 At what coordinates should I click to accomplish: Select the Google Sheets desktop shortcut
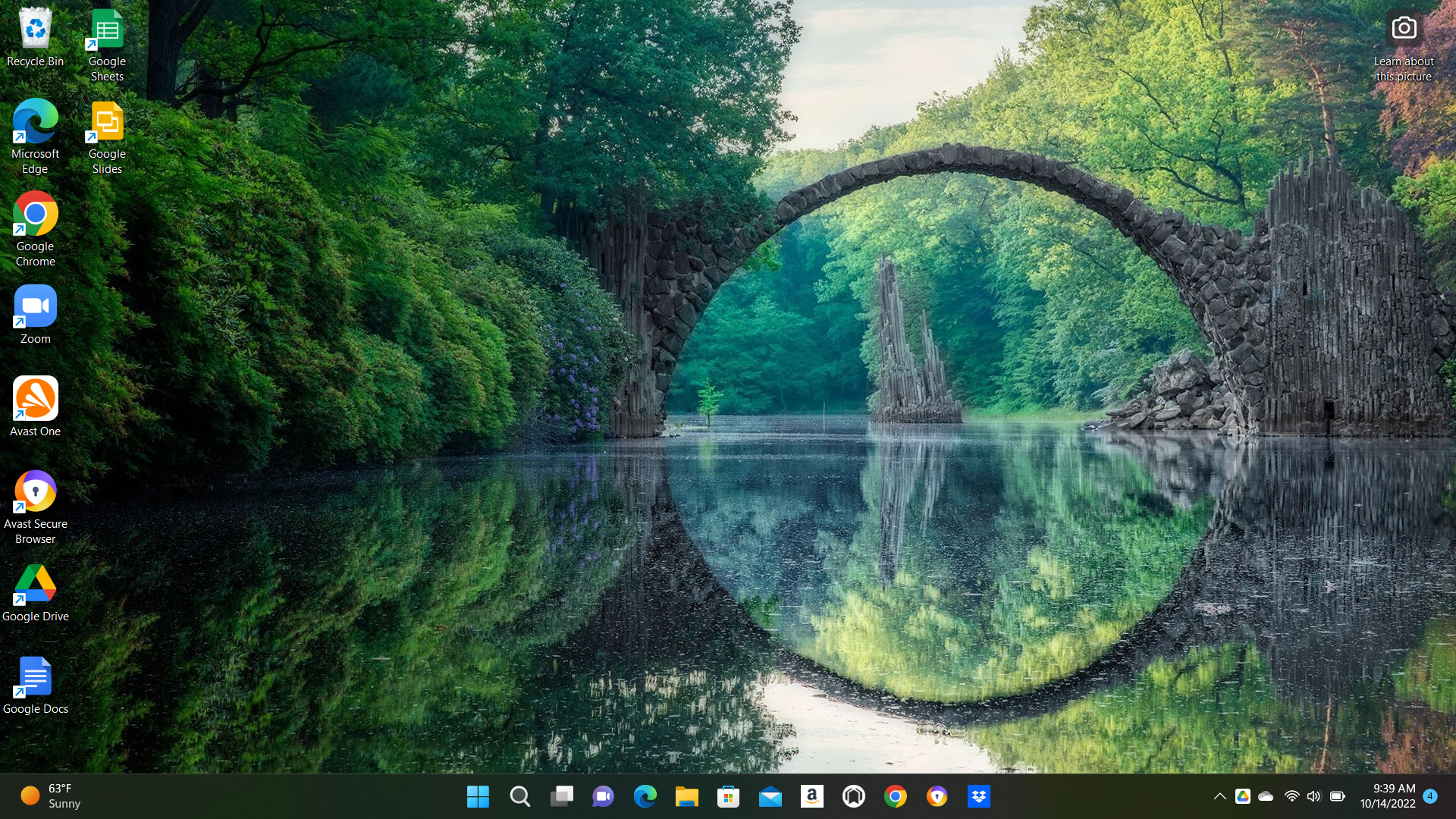click(107, 45)
